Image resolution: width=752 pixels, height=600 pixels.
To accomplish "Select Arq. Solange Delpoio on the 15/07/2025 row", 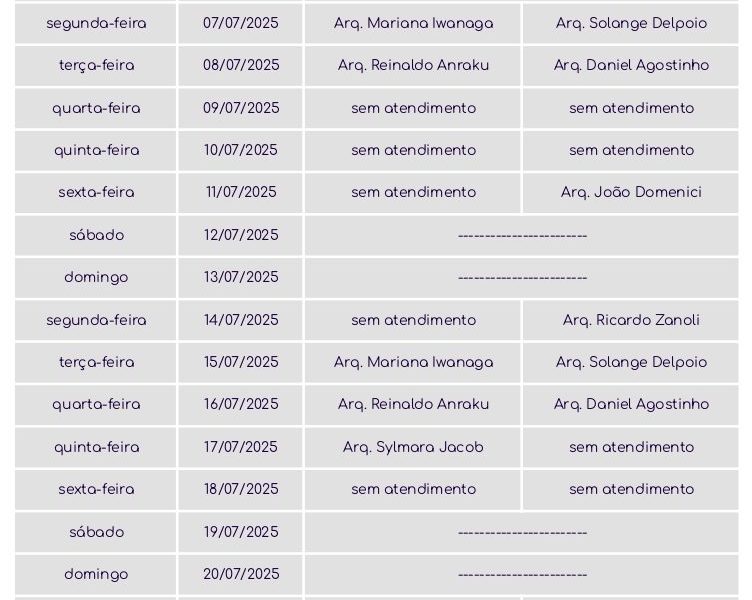I will click(631, 362).
